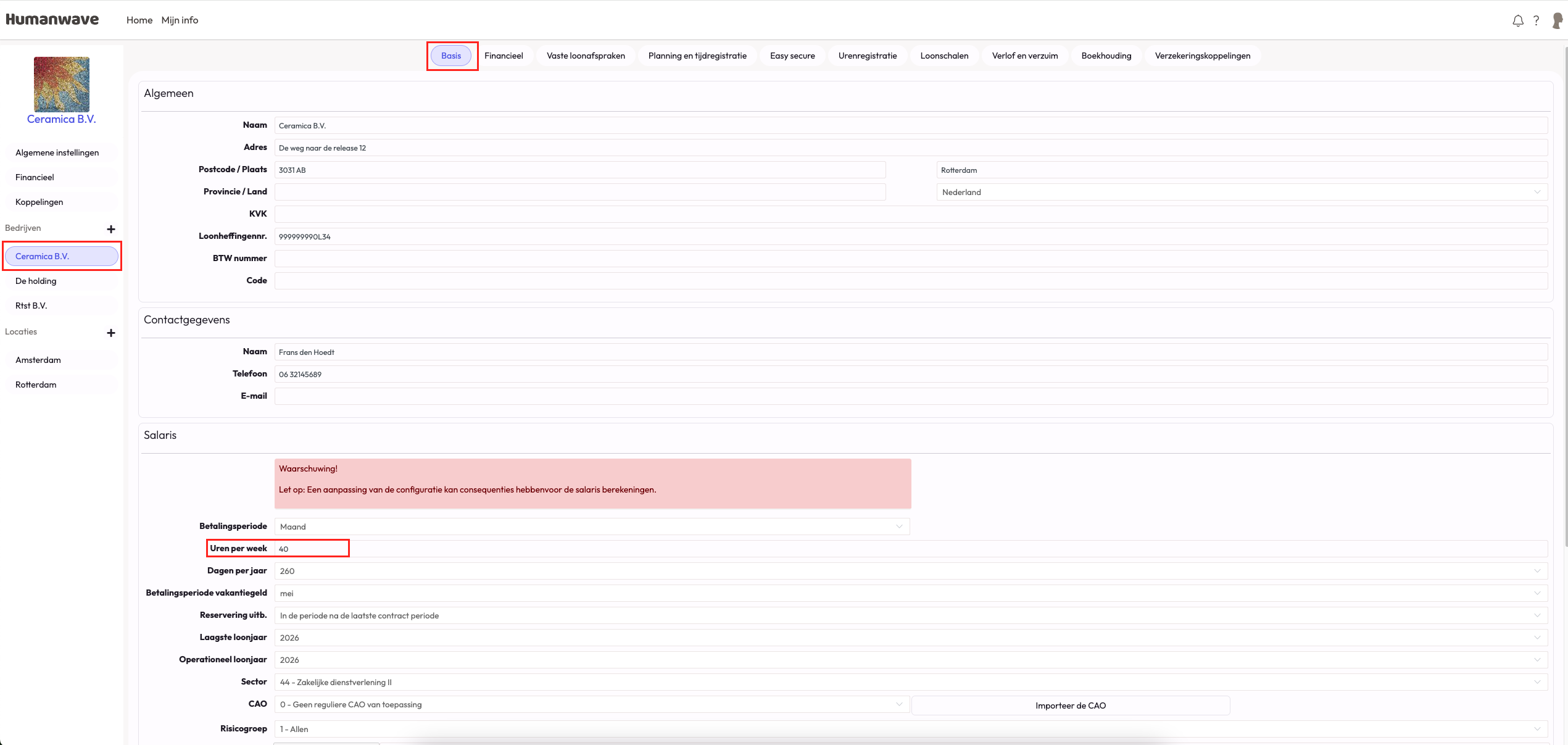Click the Humanwave logo
This screenshot has height=745, width=1568.
point(52,20)
